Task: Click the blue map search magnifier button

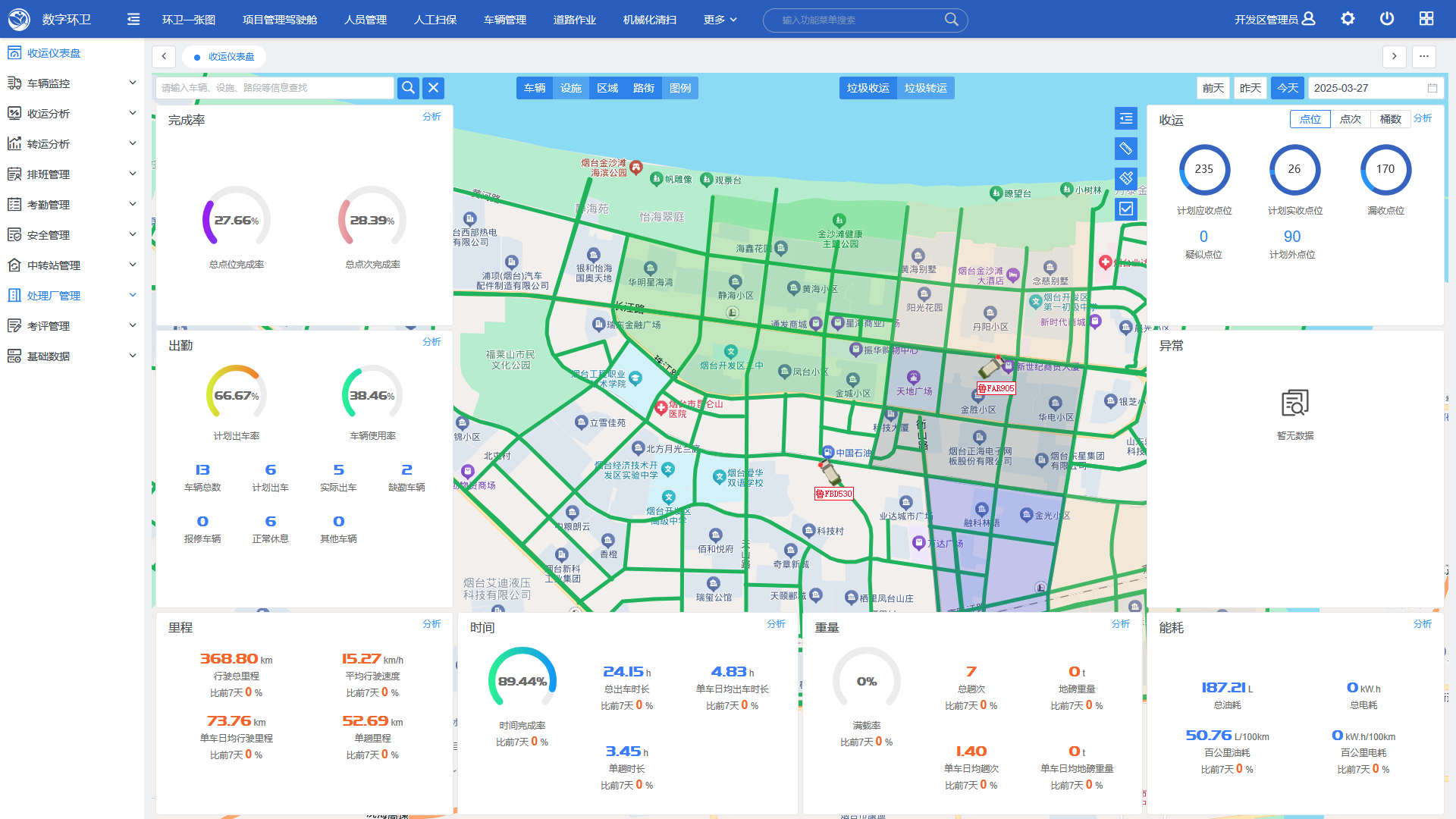Action: coord(408,88)
